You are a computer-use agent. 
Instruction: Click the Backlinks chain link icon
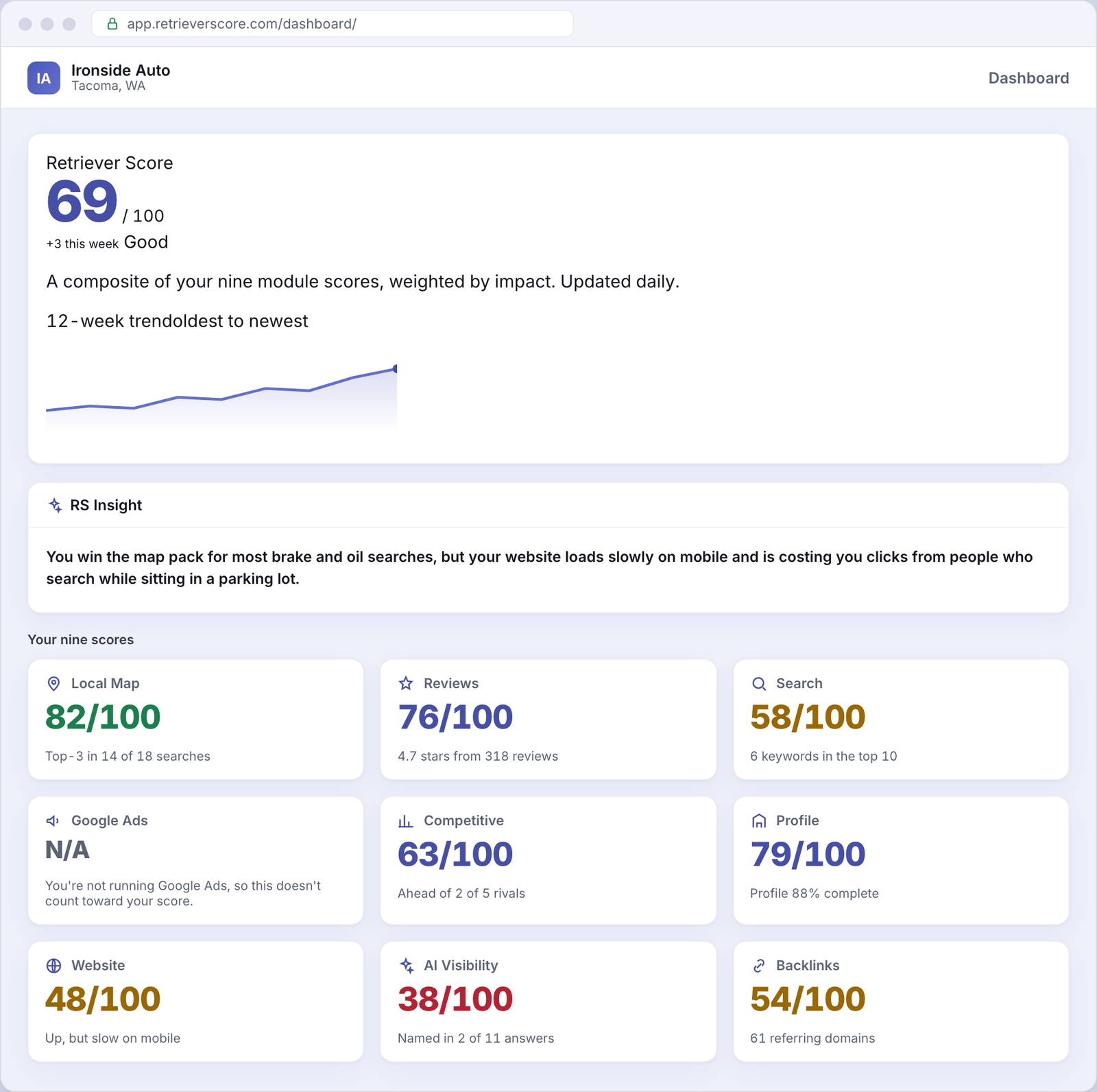[x=758, y=965]
